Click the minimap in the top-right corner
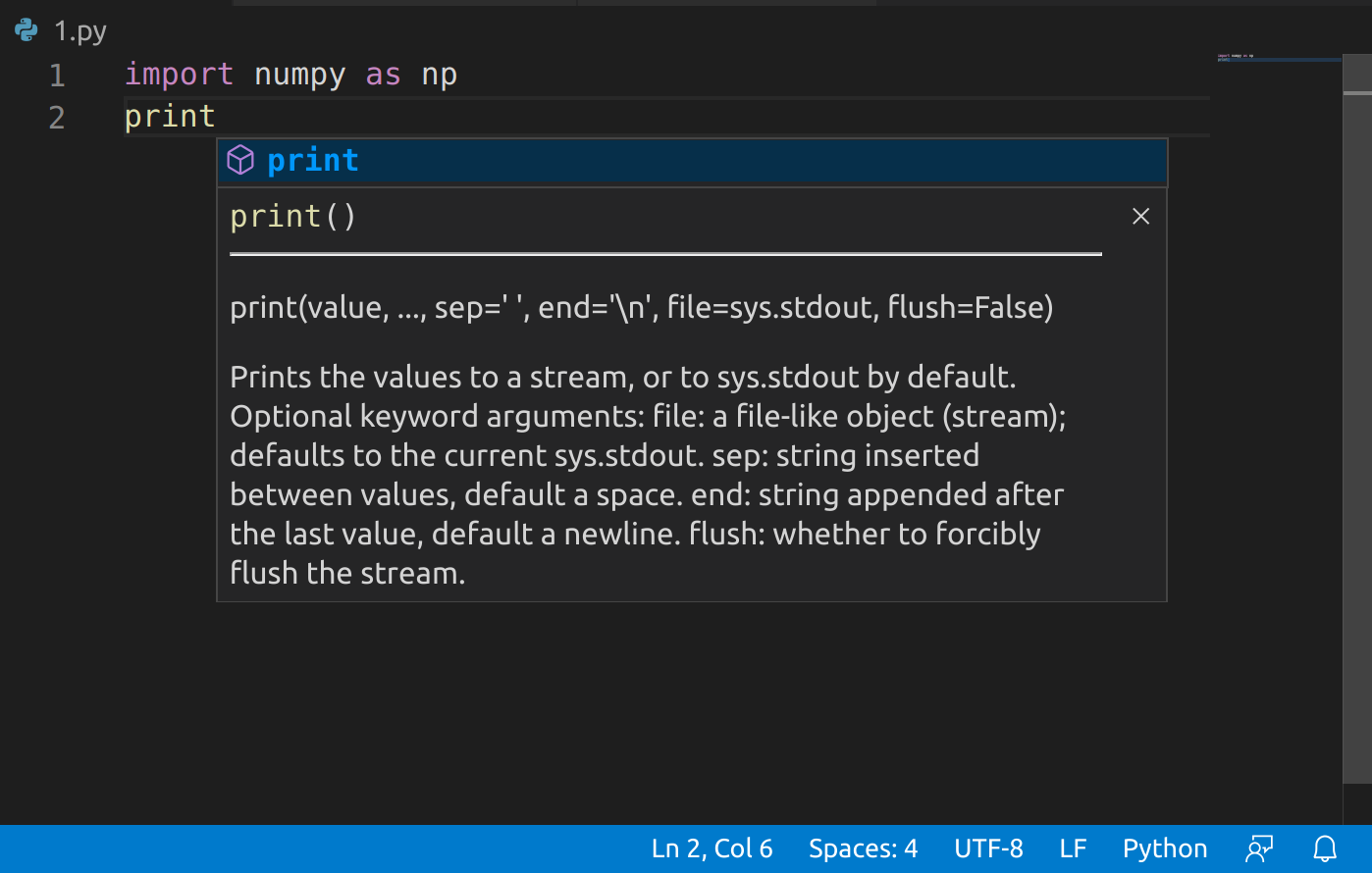Image resolution: width=1372 pixels, height=873 pixels. 1276,59
